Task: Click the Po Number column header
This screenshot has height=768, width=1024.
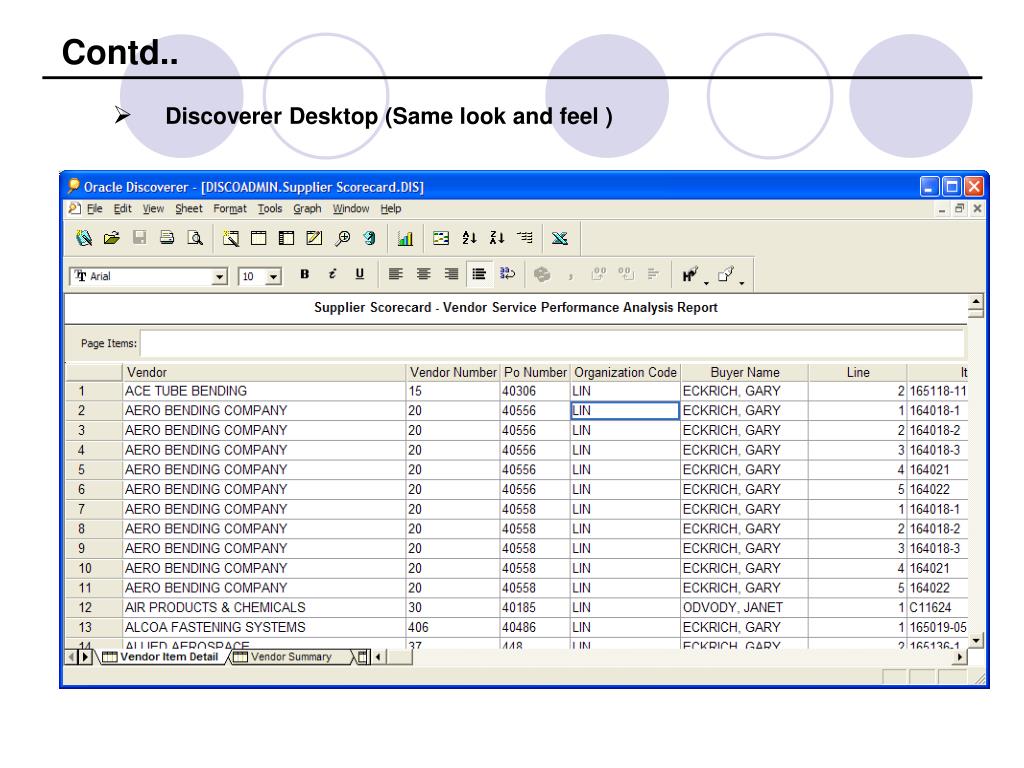Action: pyautogui.click(x=535, y=372)
